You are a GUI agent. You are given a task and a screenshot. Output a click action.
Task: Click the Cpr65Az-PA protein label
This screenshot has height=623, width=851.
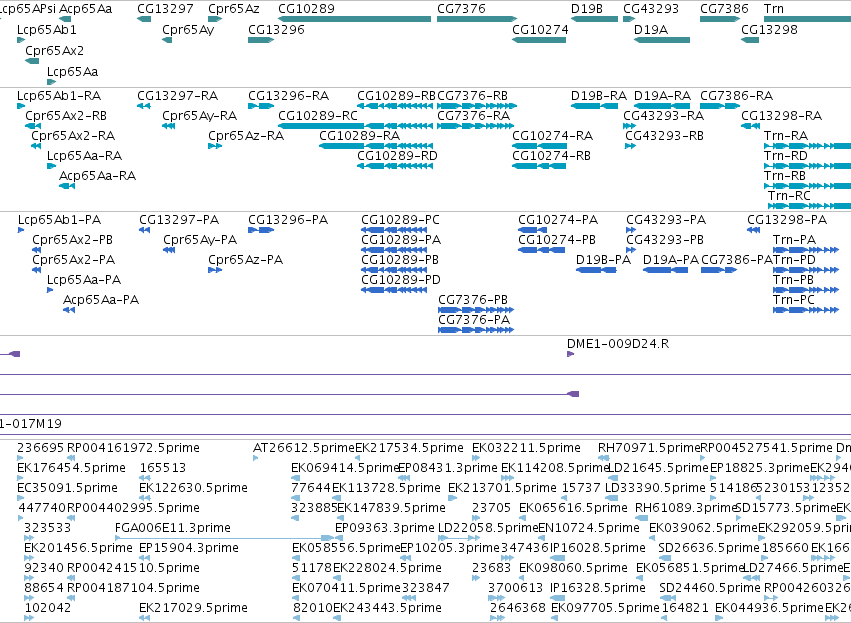pos(245,260)
